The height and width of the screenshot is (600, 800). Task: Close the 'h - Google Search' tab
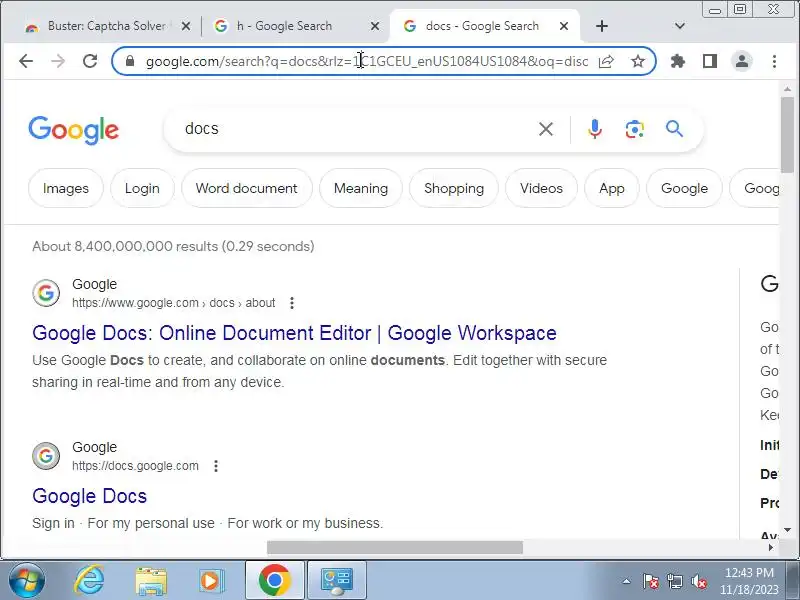pos(375,26)
